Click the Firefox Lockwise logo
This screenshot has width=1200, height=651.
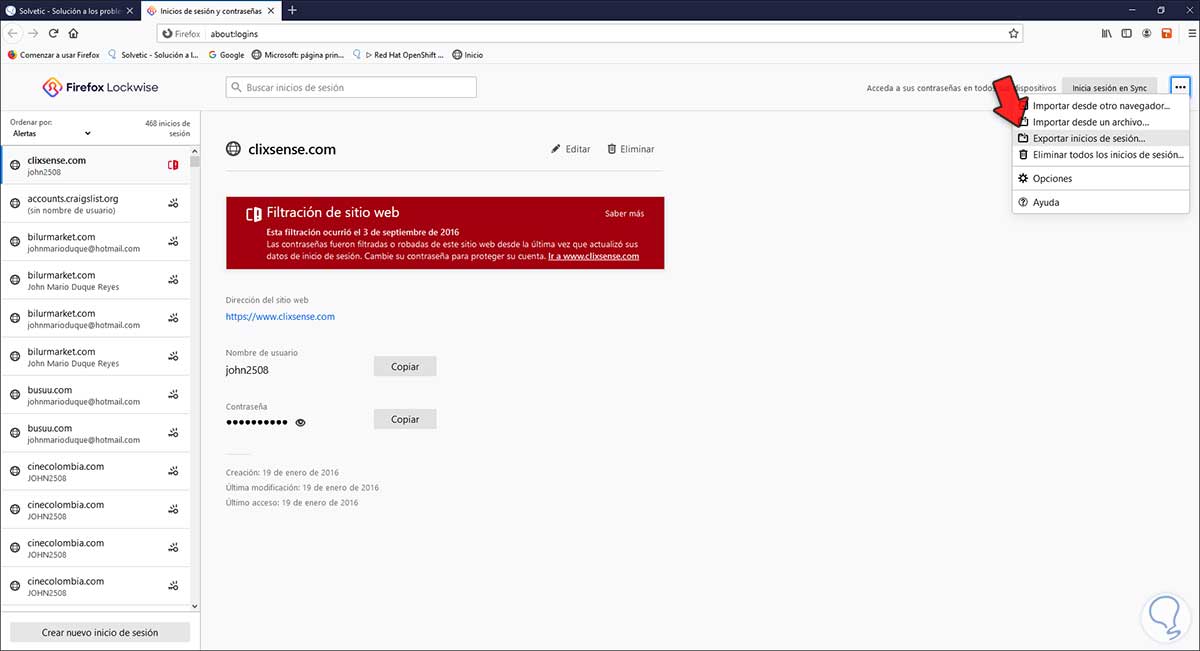point(100,88)
